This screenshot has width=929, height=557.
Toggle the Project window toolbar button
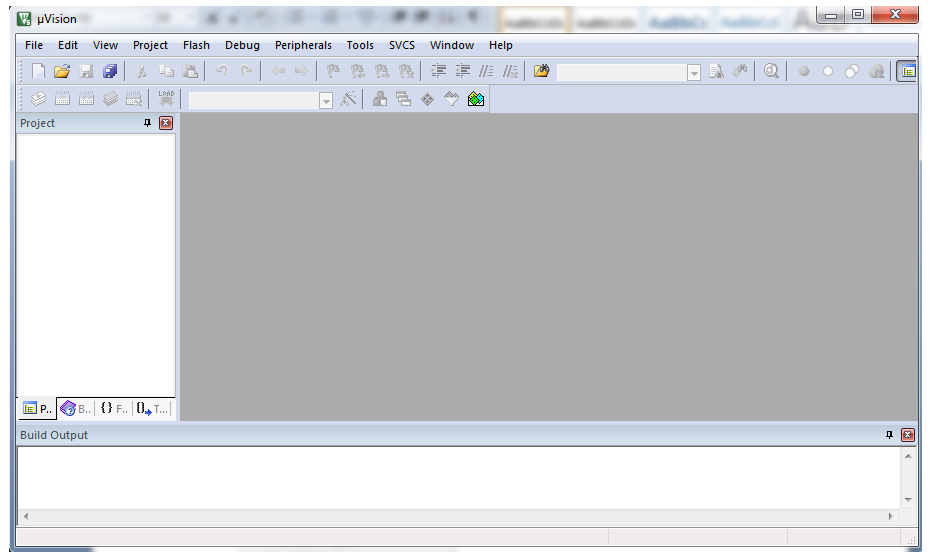(x=907, y=71)
